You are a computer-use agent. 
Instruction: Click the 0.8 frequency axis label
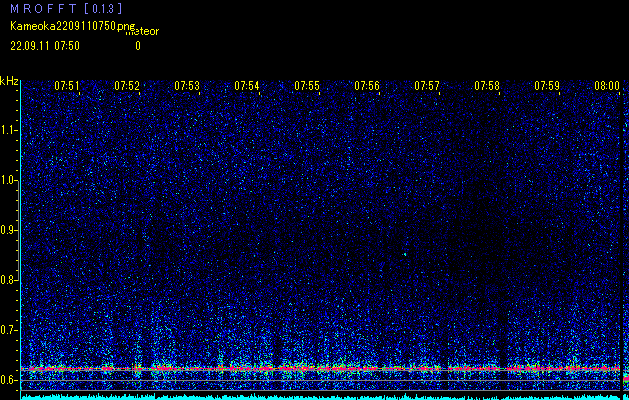8,280
